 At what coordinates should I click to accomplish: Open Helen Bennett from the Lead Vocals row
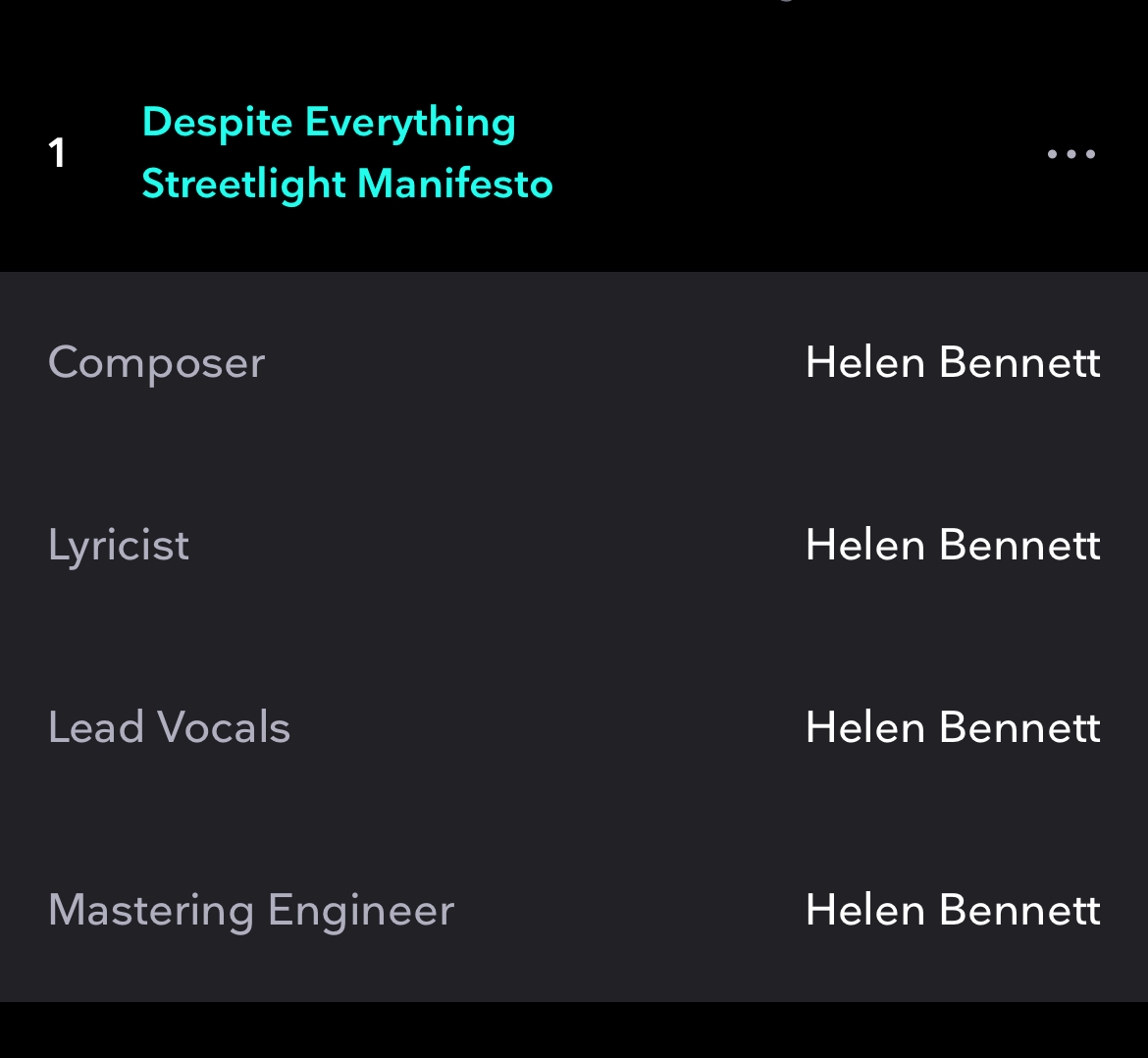coord(952,728)
